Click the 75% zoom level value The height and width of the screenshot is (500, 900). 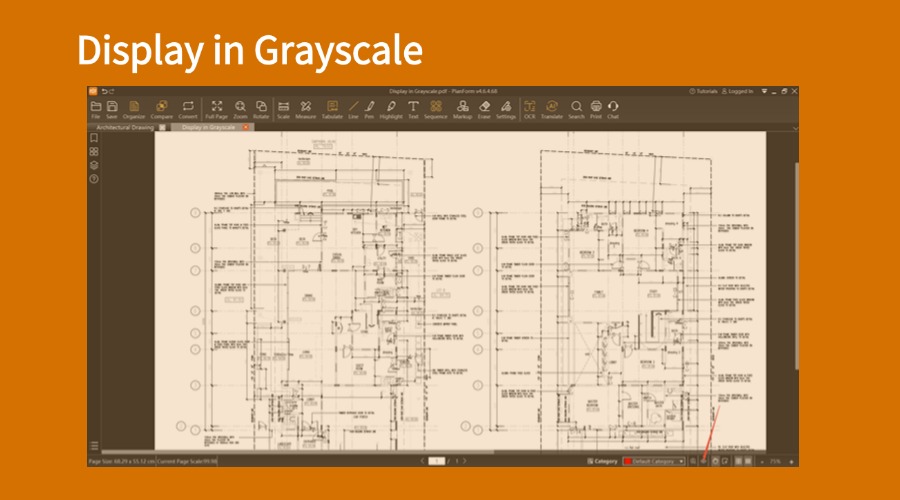click(x=775, y=462)
